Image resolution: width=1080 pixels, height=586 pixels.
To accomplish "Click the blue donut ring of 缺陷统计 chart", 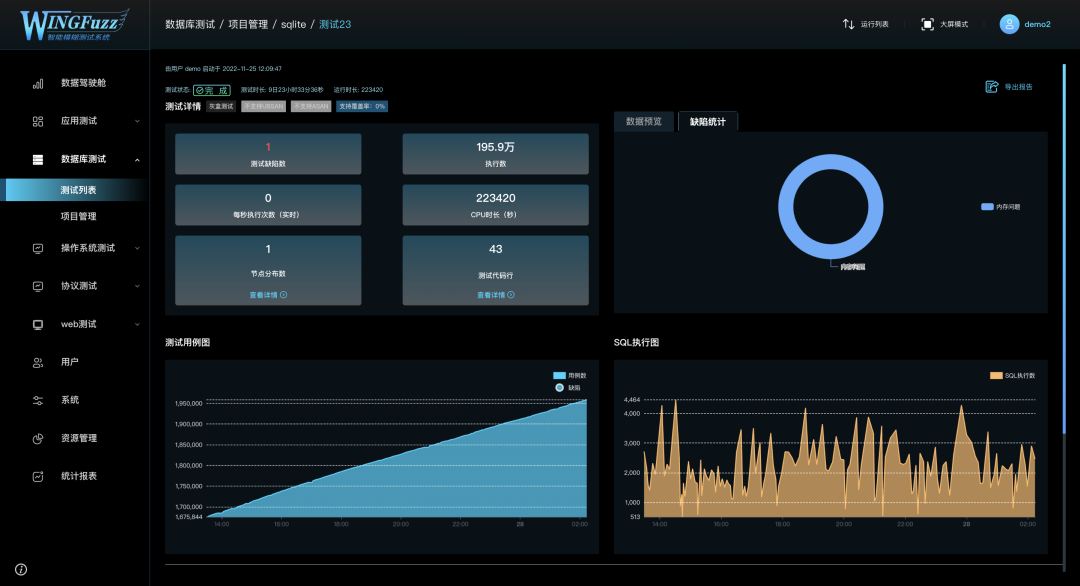I will coord(786,207).
